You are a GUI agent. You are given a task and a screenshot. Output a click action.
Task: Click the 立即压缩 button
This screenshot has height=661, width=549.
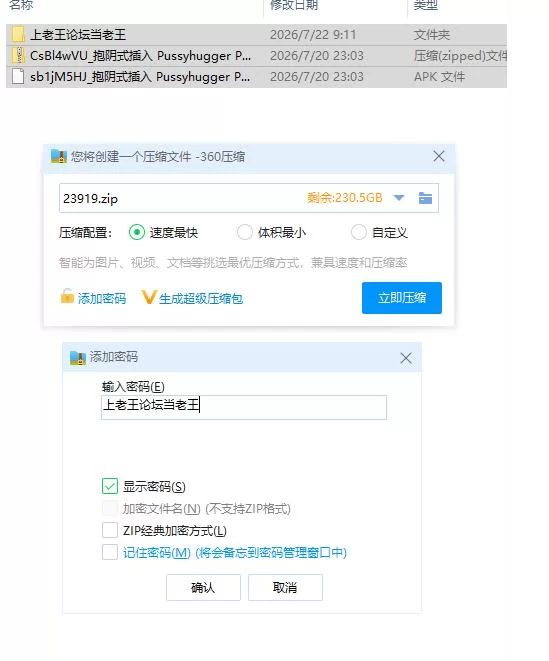point(402,298)
